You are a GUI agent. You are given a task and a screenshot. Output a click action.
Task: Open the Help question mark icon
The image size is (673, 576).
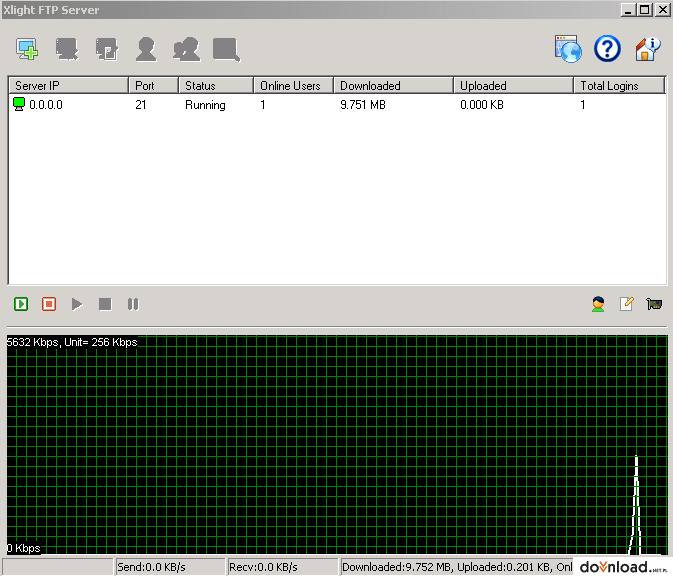click(607, 49)
